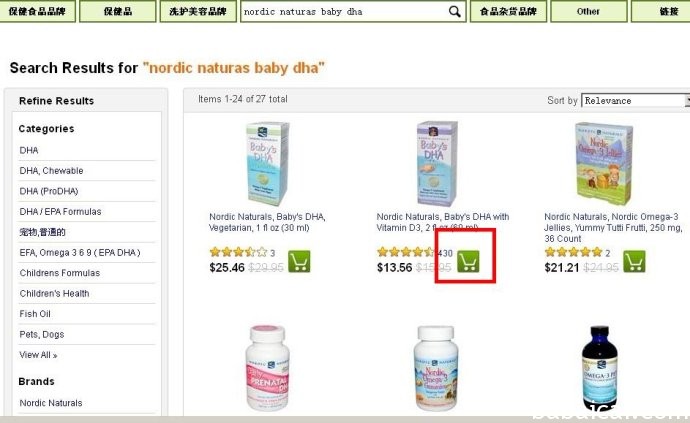Open the Sort by Relevance dropdown

tap(635, 100)
